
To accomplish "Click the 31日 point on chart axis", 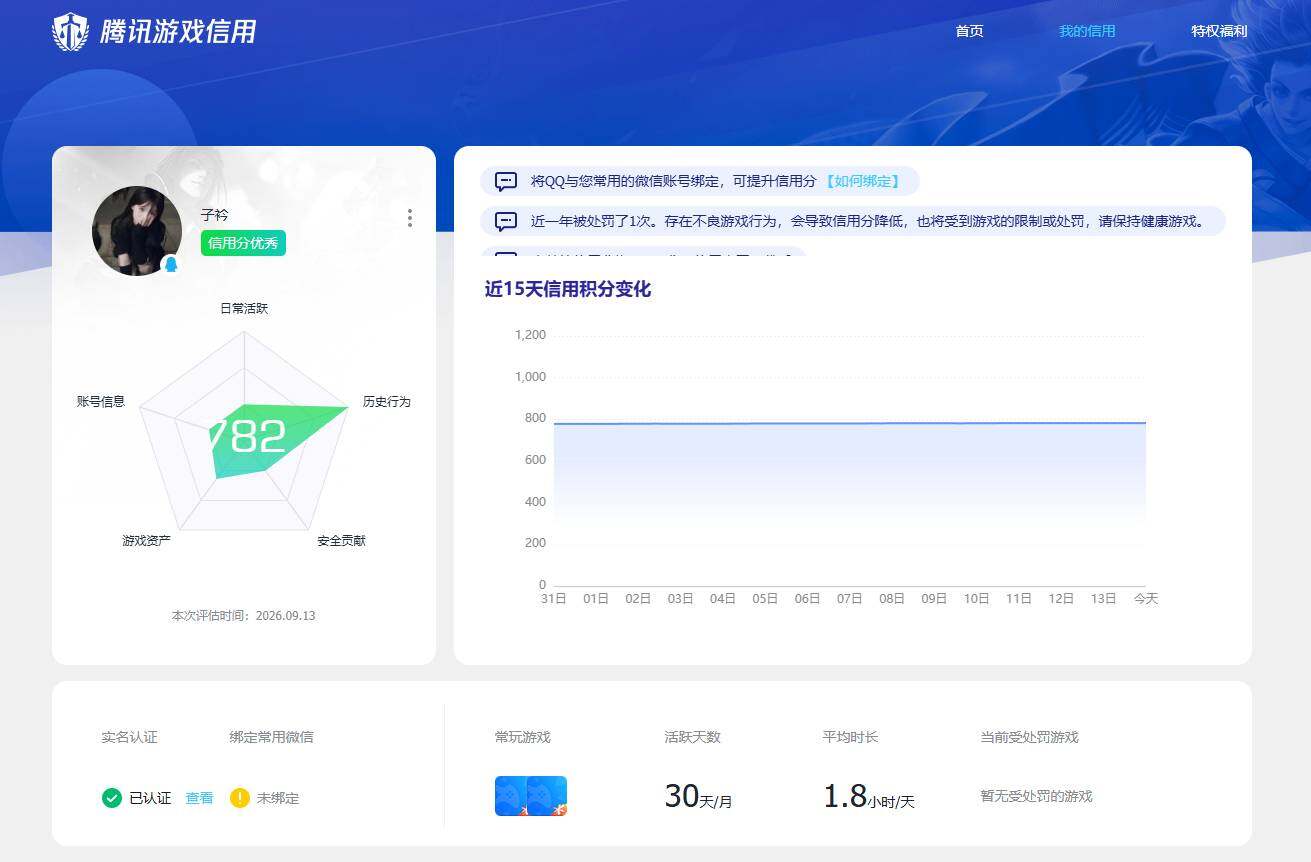I will coord(554,598).
